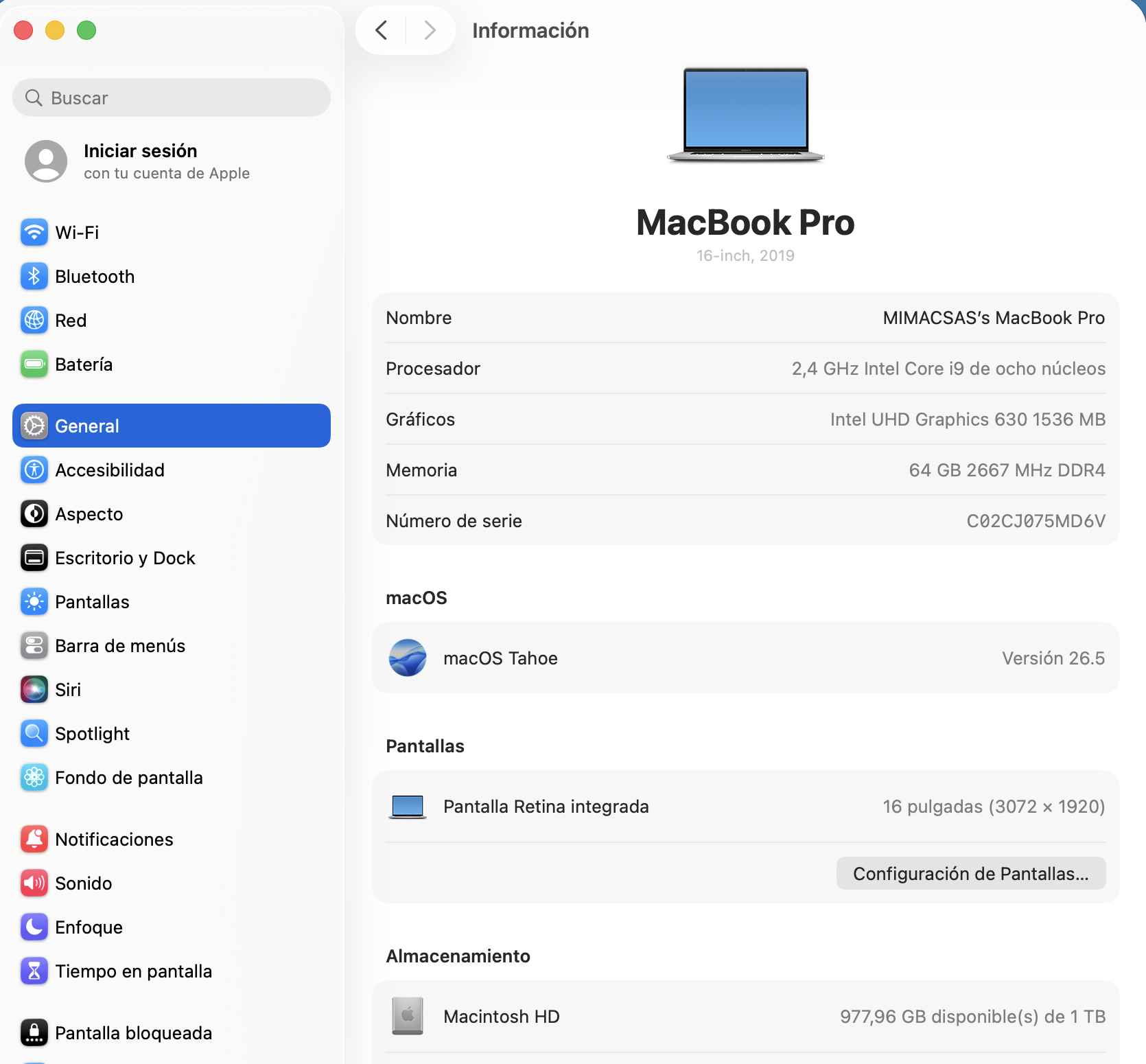
Task: Click the Almacenamiento section heading
Action: click(458, 956)
